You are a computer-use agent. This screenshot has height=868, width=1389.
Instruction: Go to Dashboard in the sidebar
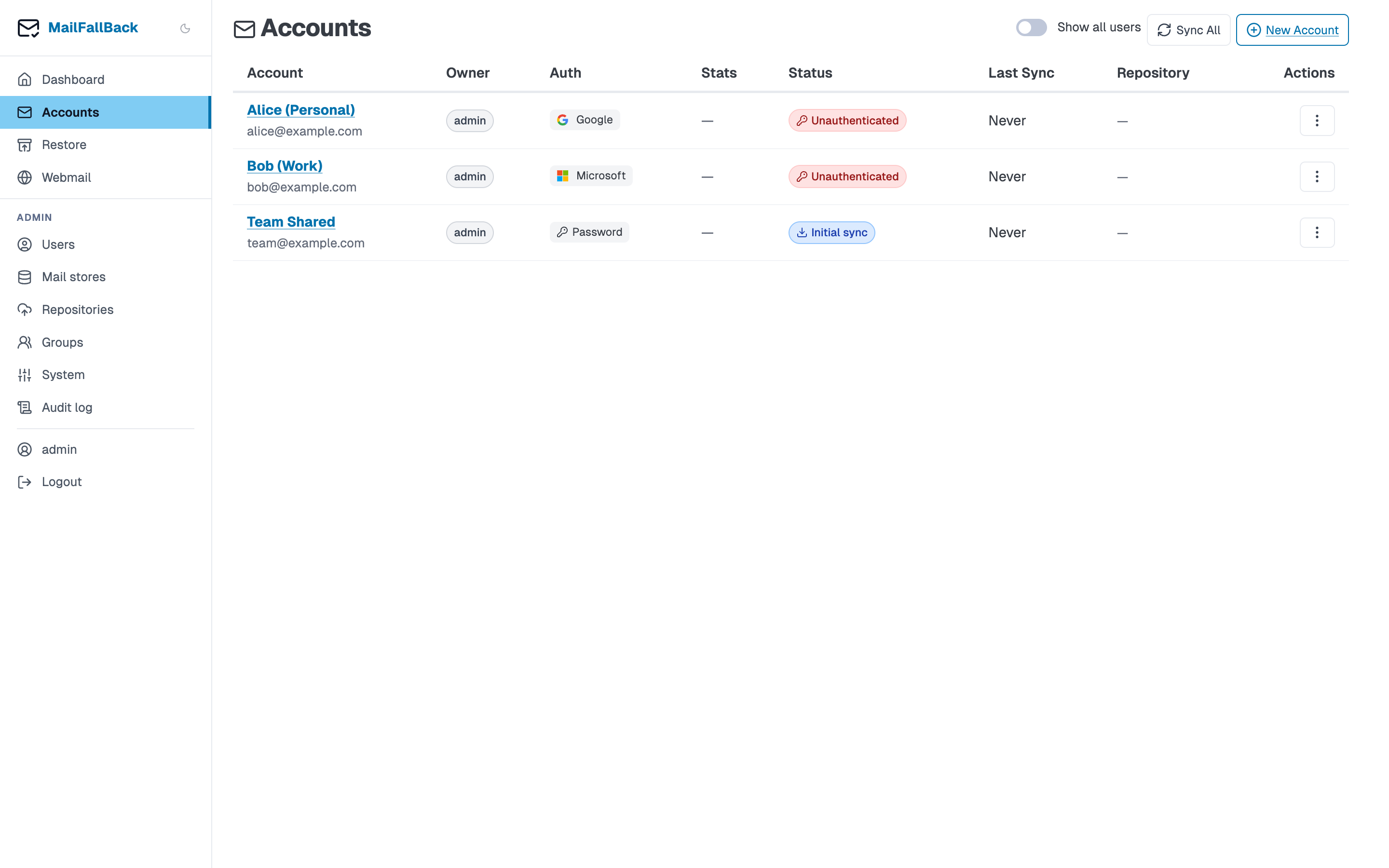(106, 79)
